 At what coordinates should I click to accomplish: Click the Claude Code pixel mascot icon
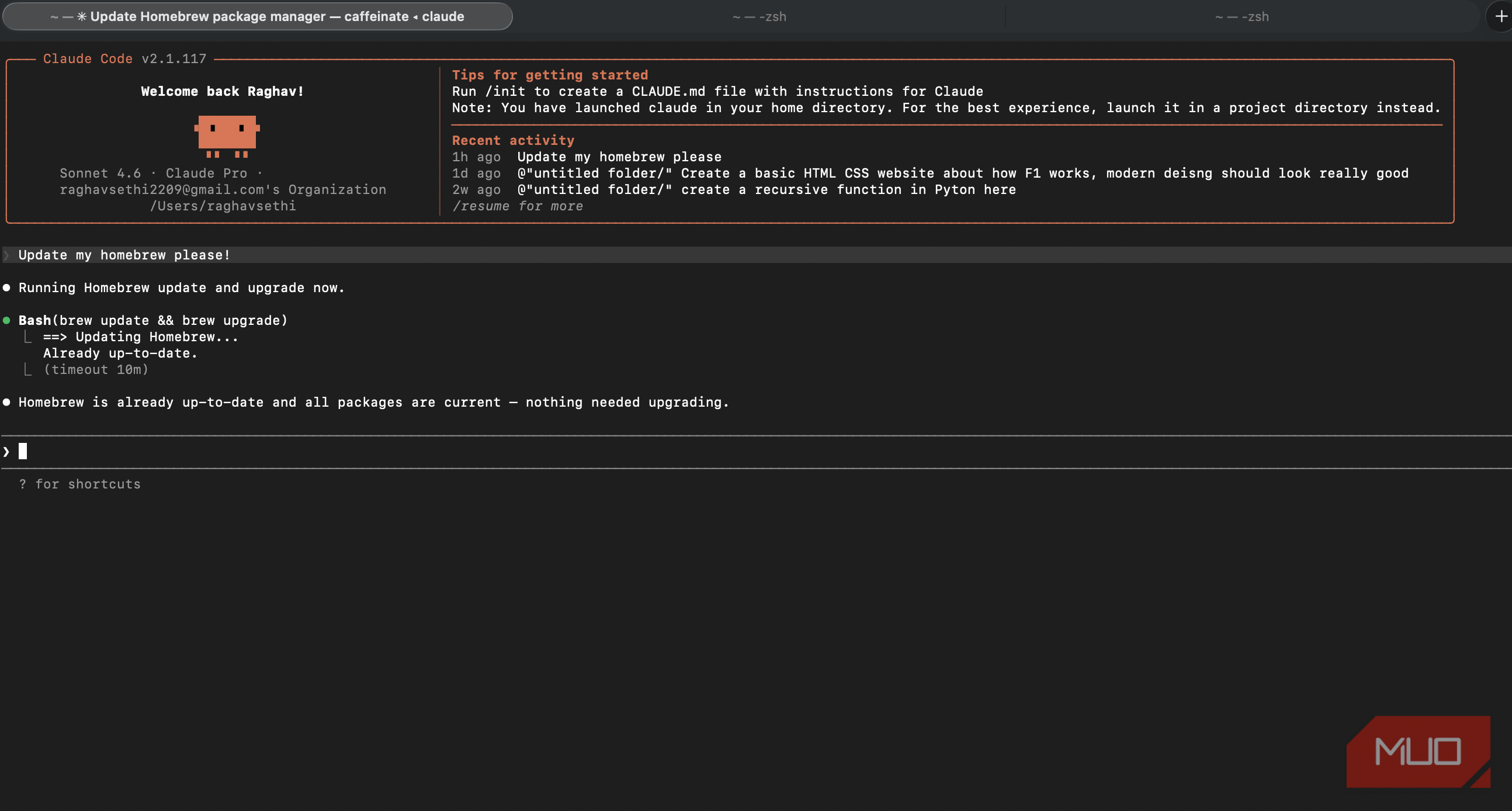pos(227,136)
